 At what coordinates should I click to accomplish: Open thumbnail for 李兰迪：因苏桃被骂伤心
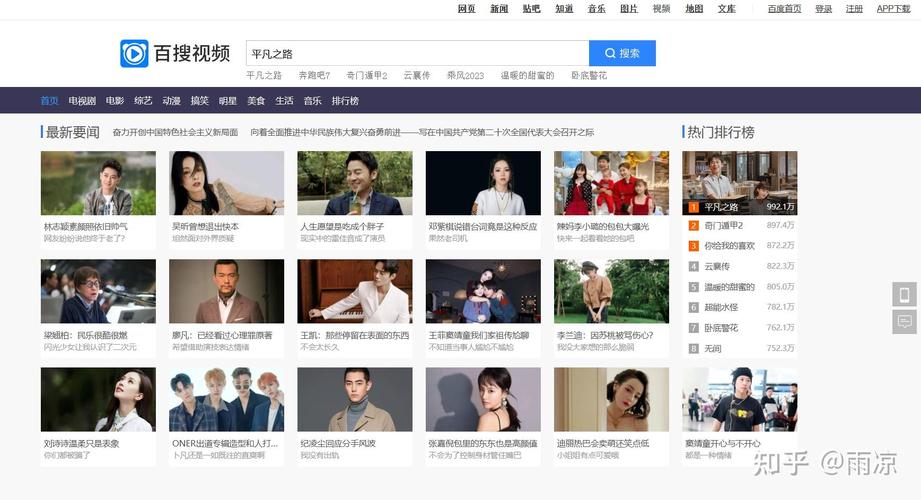tap(611, 291)
